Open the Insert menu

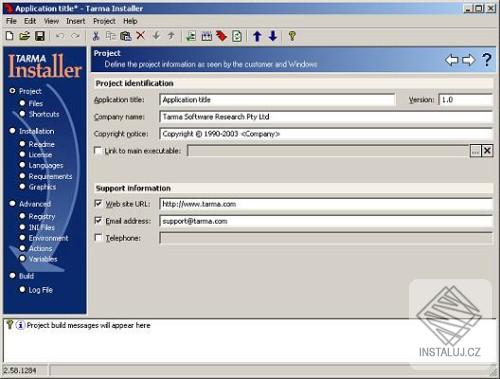(76, 21)
